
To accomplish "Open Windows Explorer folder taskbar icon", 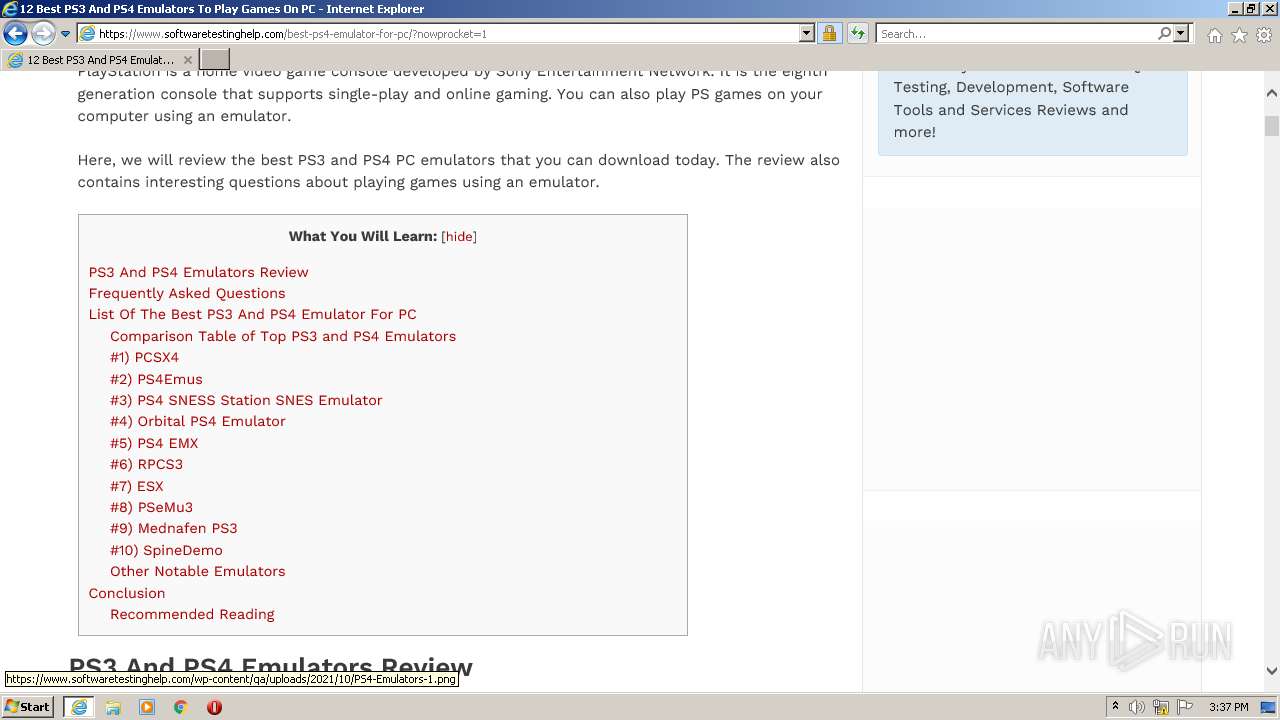I will (x=113, y=707).
